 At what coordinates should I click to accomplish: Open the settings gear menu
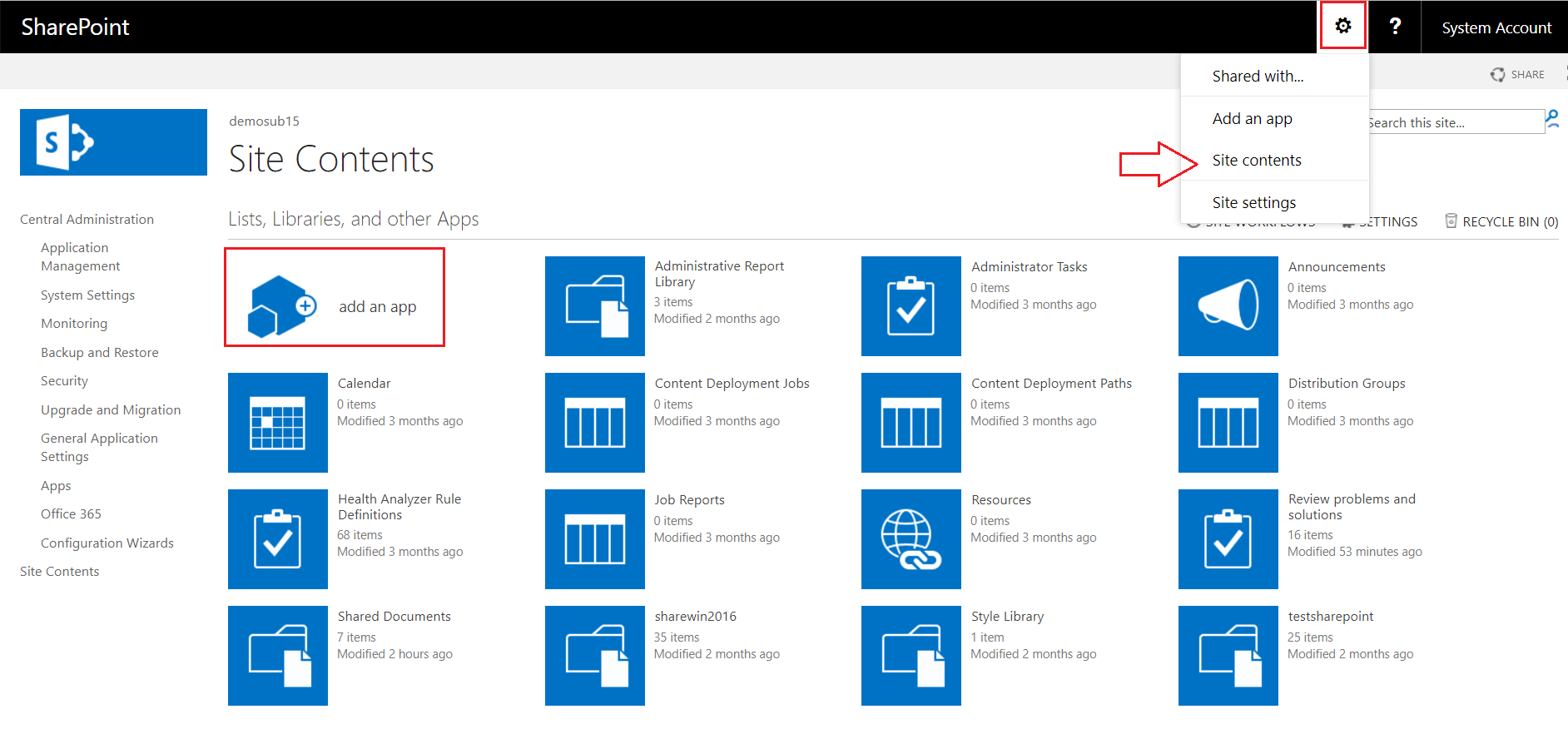1342,26
